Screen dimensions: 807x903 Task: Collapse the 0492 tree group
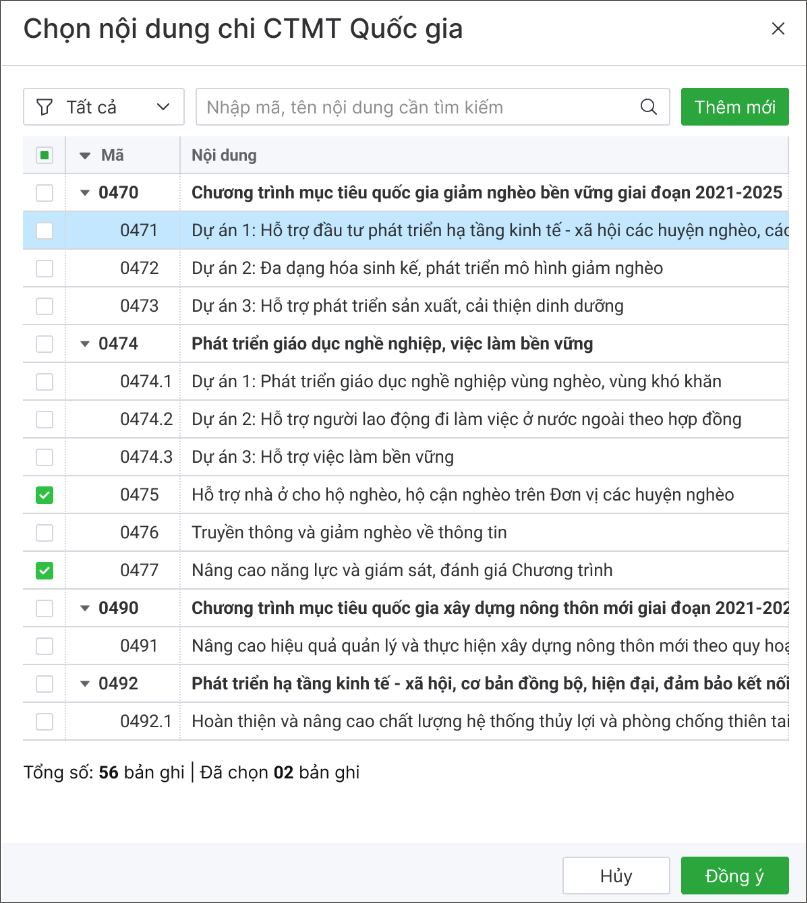pos(85,684)
